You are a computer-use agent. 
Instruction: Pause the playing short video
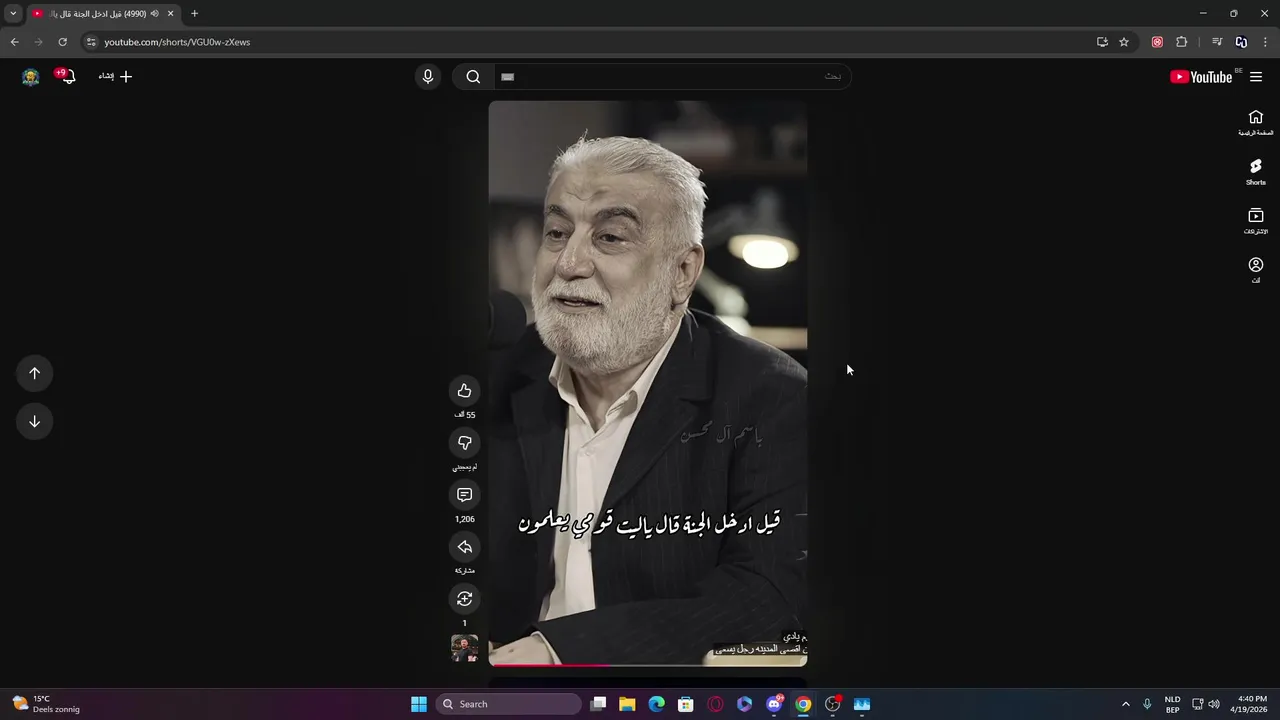[x=648, y=383]
